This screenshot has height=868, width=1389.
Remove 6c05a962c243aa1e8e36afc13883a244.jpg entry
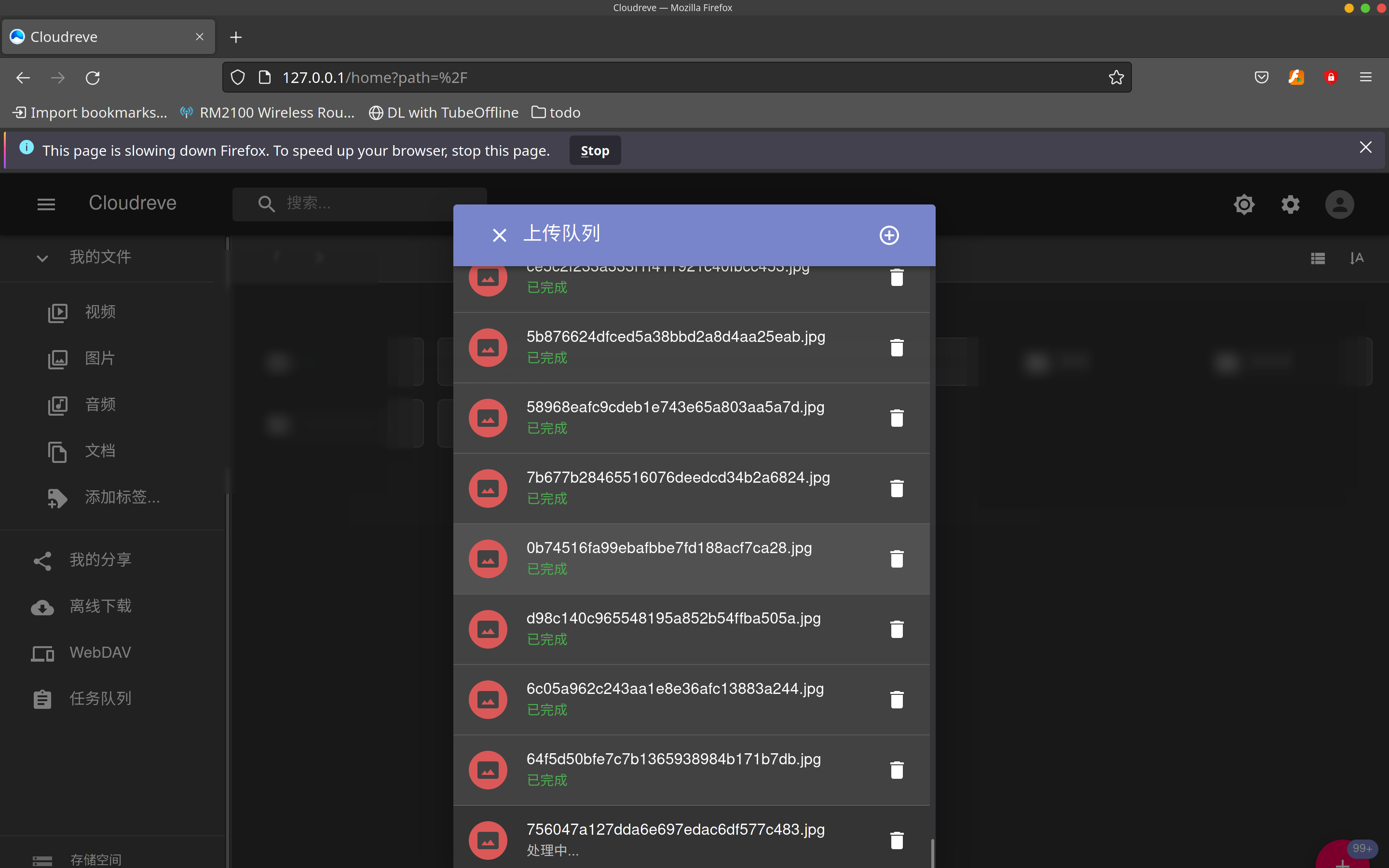897,700
